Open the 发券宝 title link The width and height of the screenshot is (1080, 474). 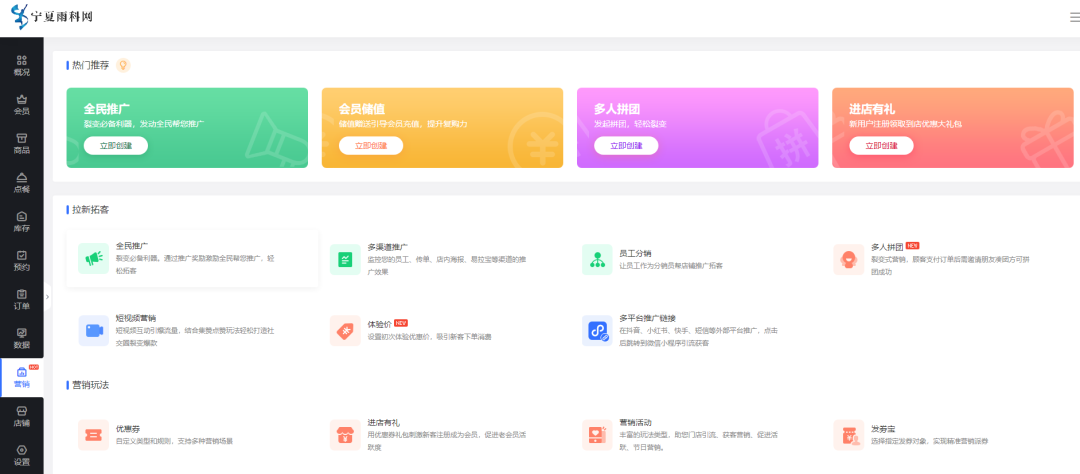(883, 428)
